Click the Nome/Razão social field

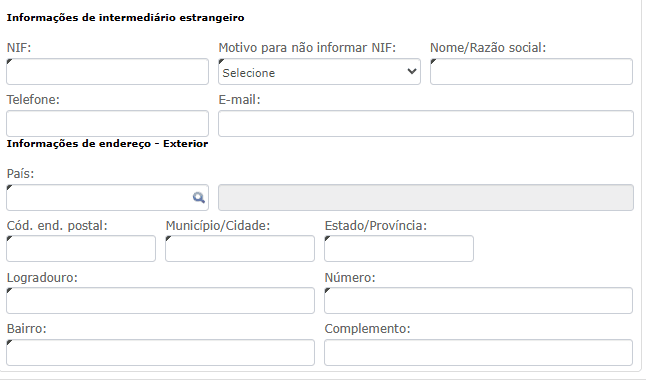point(531,72)
